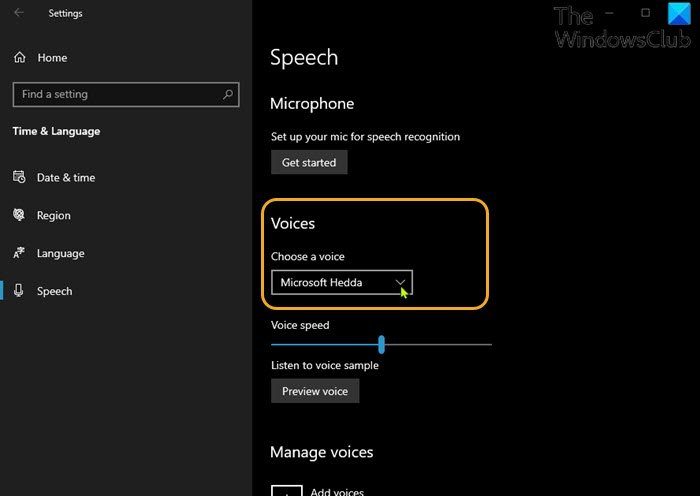700x496 pixels.
Task: Click the Add voices plus icon
Action: tap(287, 490)
